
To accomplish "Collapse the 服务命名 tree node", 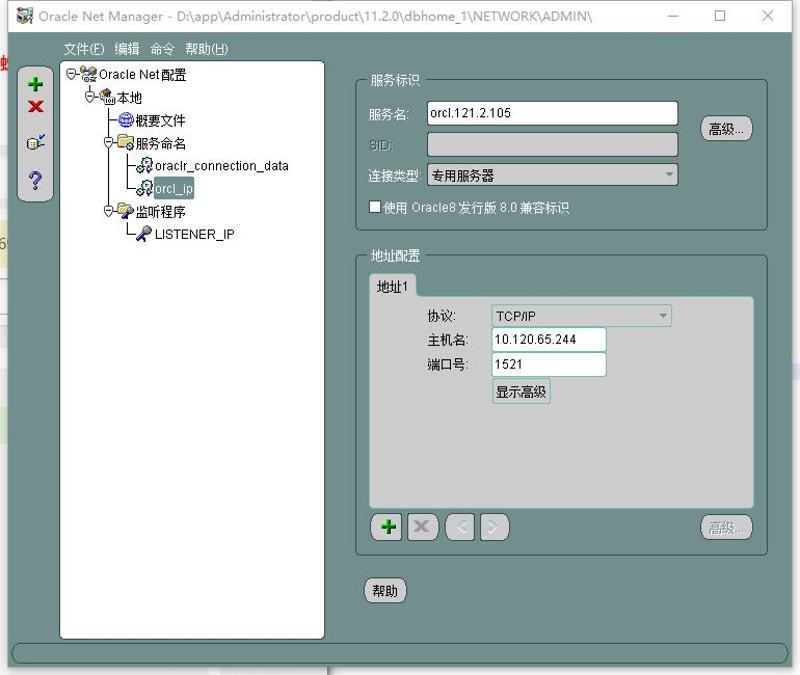I will pos(108,142).
